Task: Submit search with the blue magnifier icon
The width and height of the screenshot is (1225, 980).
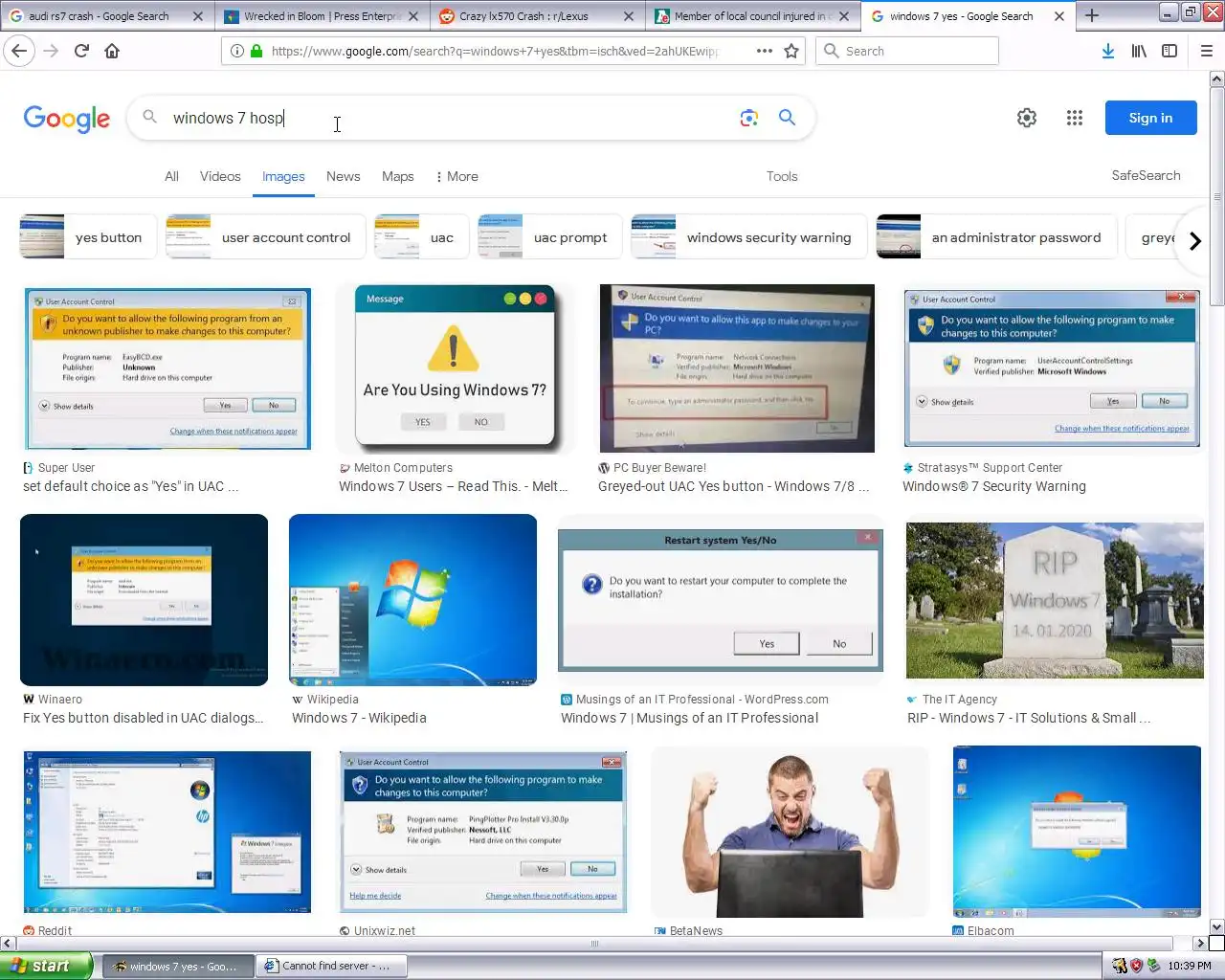Action: coord(787,118)
